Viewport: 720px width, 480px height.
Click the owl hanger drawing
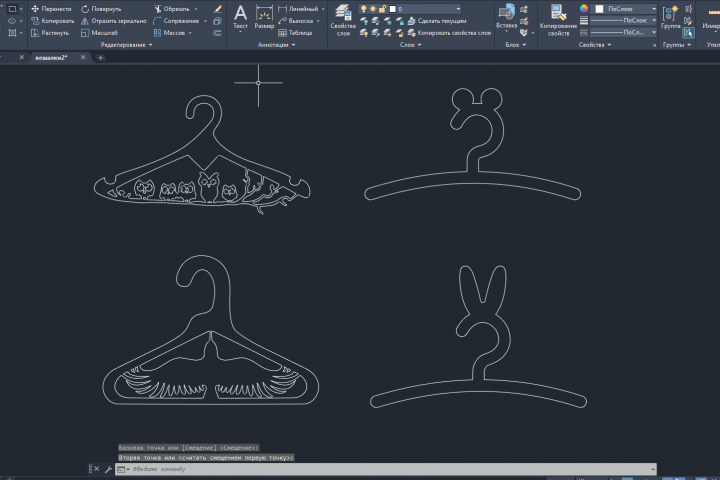(x=202, y=154)
